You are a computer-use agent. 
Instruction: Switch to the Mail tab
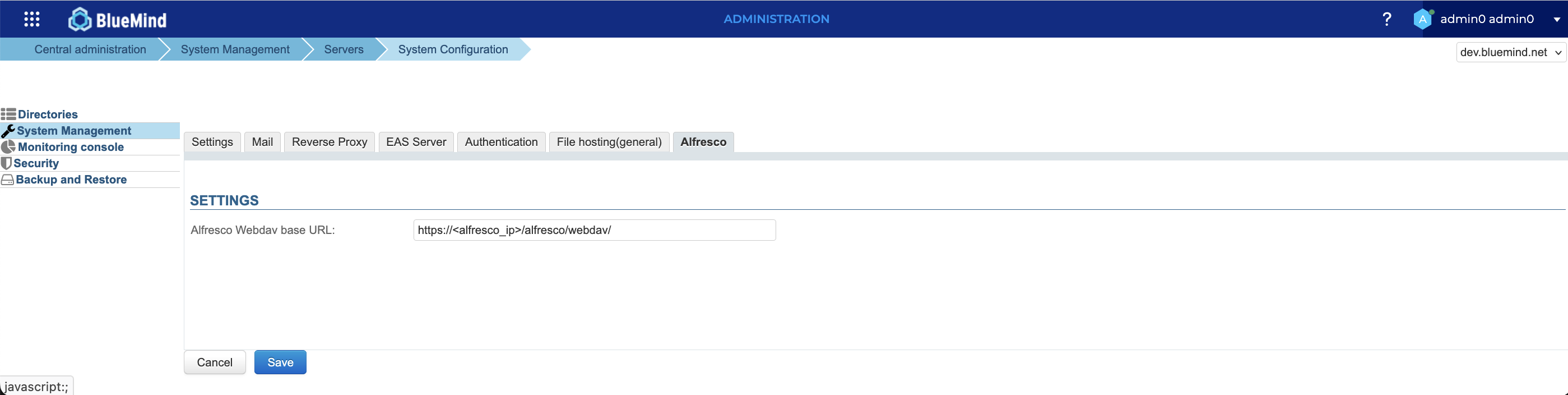coord(262,142)
